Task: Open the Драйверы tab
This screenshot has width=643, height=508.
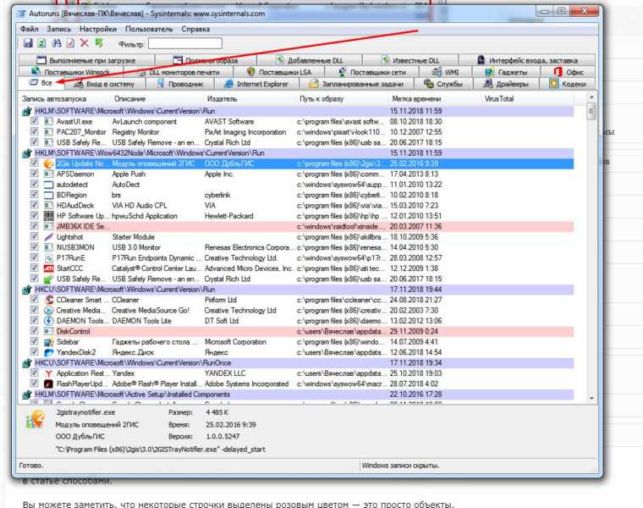Action: (x=506, y=84)
